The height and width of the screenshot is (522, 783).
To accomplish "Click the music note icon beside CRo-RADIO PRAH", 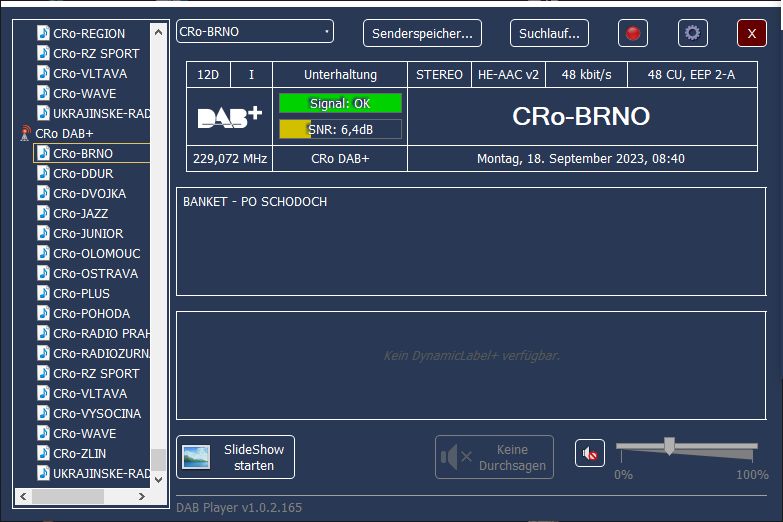I will (x=43, y=333).
